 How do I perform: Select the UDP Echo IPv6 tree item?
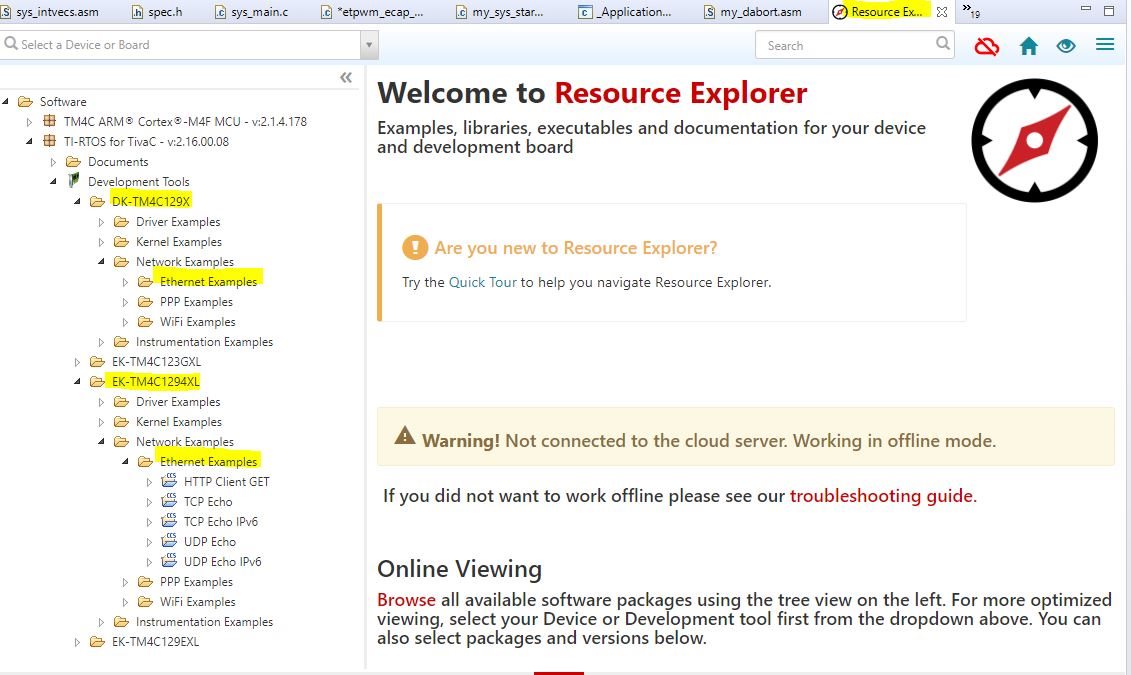pyautogui.click(x=222, y=561)
